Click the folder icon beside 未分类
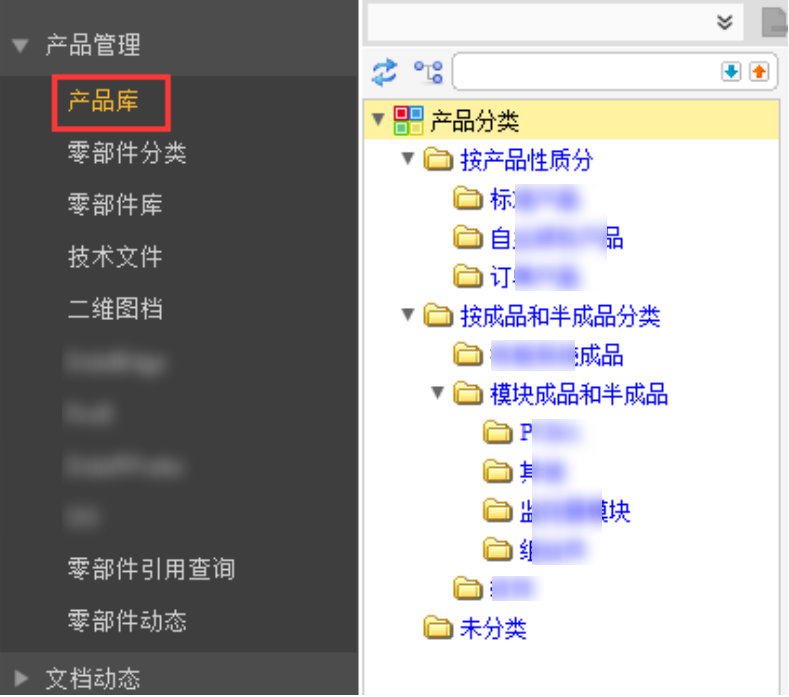 438,627
